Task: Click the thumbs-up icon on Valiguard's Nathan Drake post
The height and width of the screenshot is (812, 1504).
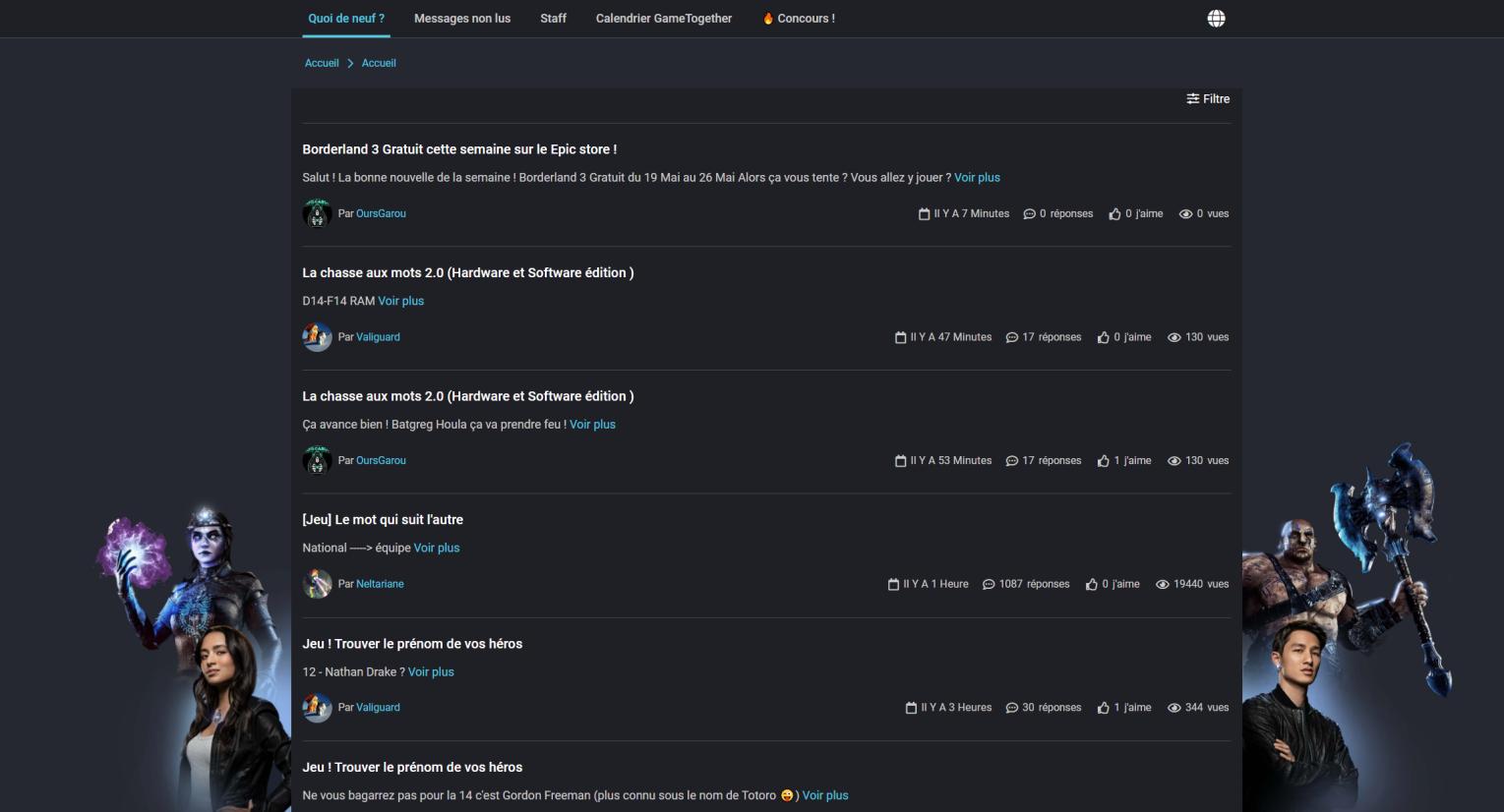Action: coord(1104,707)
